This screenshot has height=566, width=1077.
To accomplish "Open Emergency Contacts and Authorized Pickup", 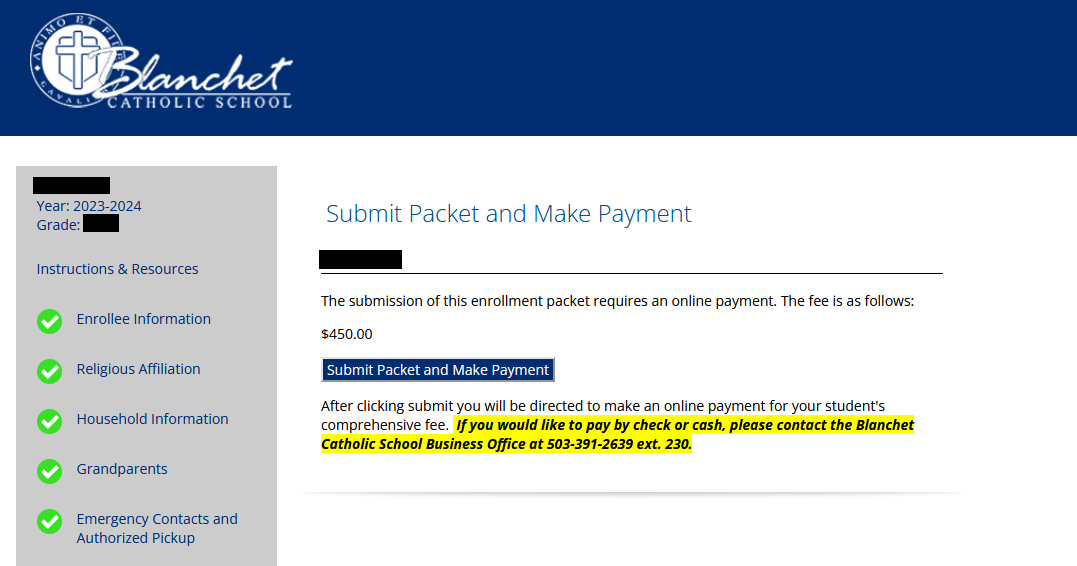I will pos(157,528).
